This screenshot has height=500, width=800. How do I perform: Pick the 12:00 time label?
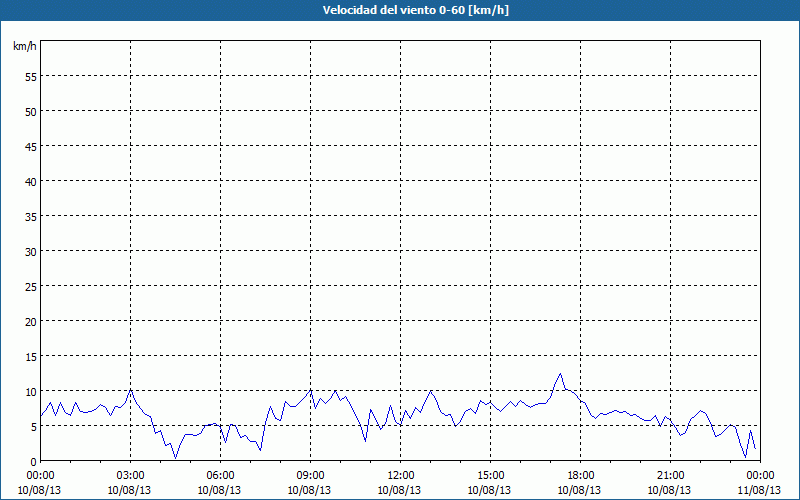(x=401, y=476)
